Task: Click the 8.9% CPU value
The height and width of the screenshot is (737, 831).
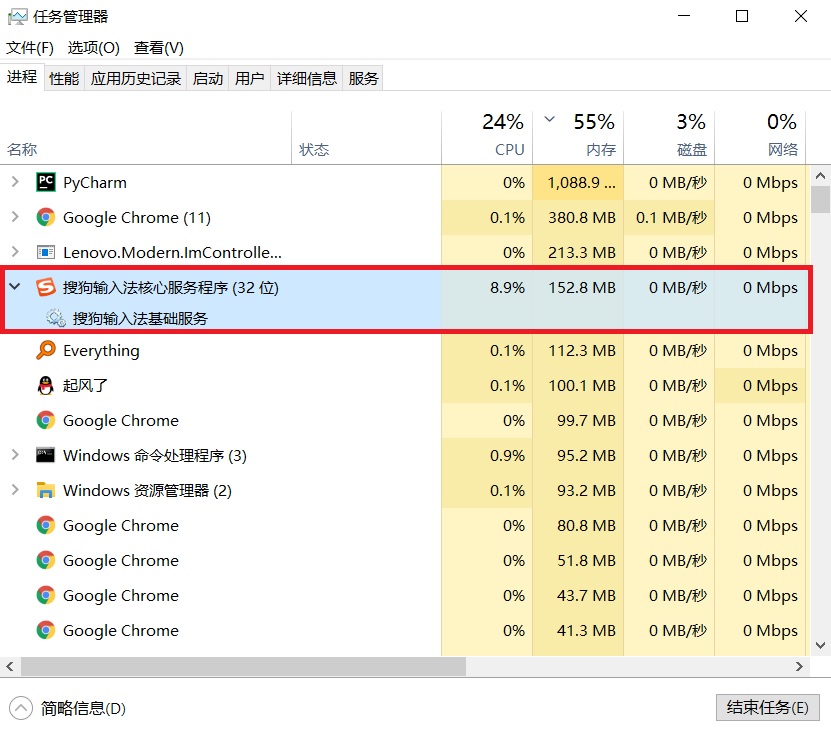Action: coord(507,288)
